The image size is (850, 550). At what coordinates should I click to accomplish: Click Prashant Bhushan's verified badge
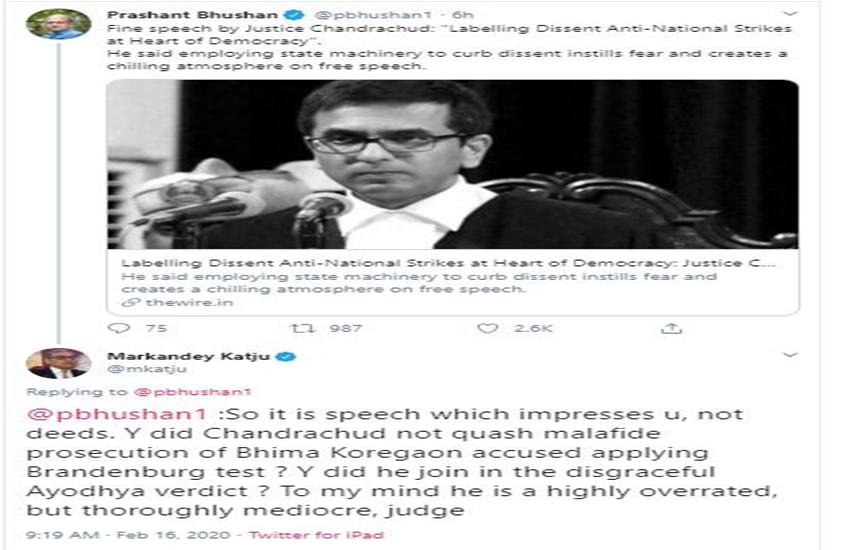[x=296, y=15]
